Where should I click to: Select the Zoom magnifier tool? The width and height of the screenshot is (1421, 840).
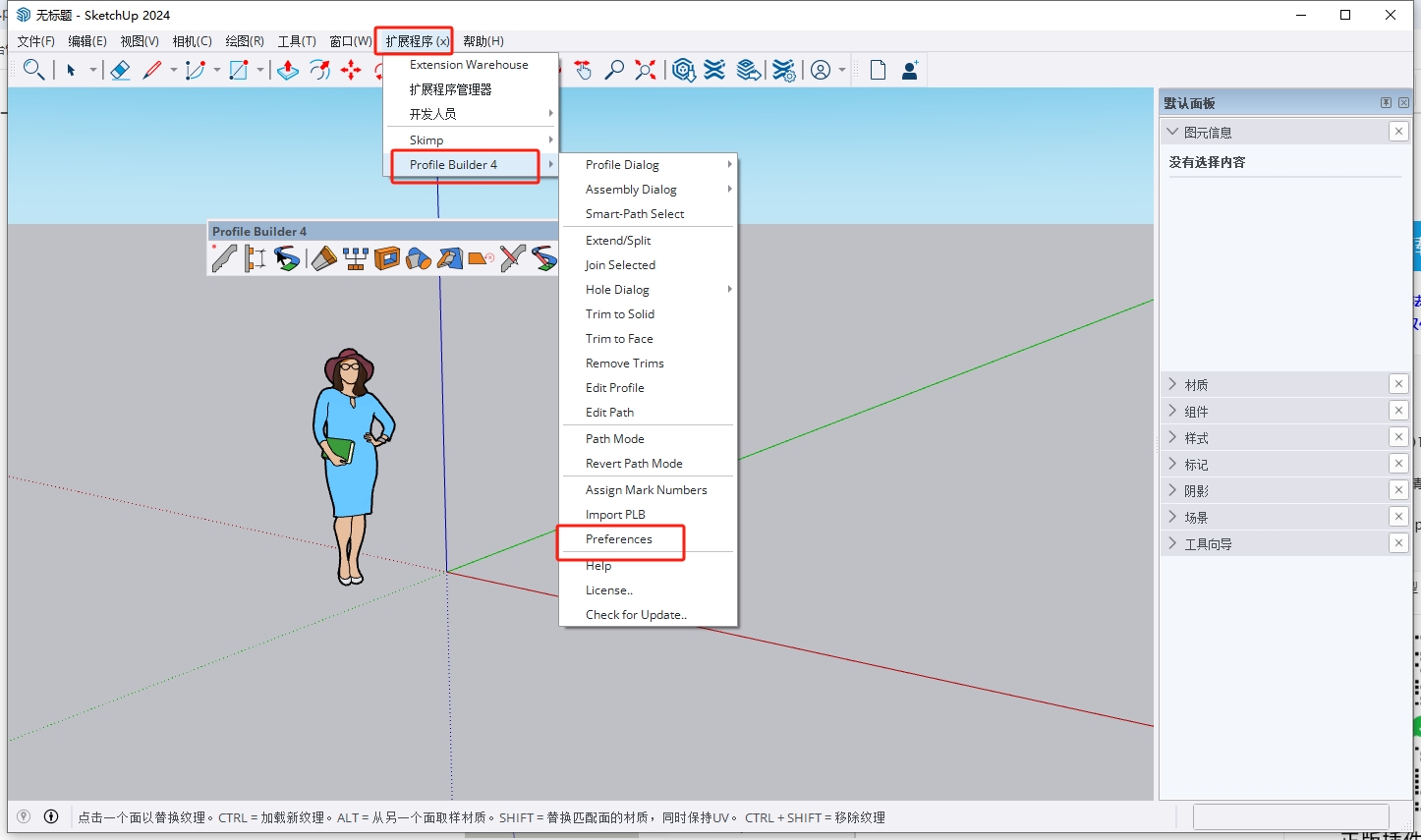pyautogui.click(x=614, y=69)
